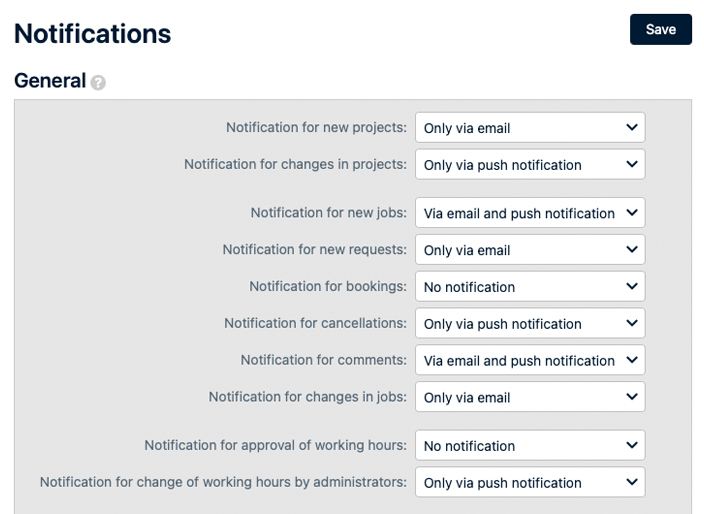Open the cancellations notification dropdown
This screenshot has width=704, height=514.
pos(529,324)
